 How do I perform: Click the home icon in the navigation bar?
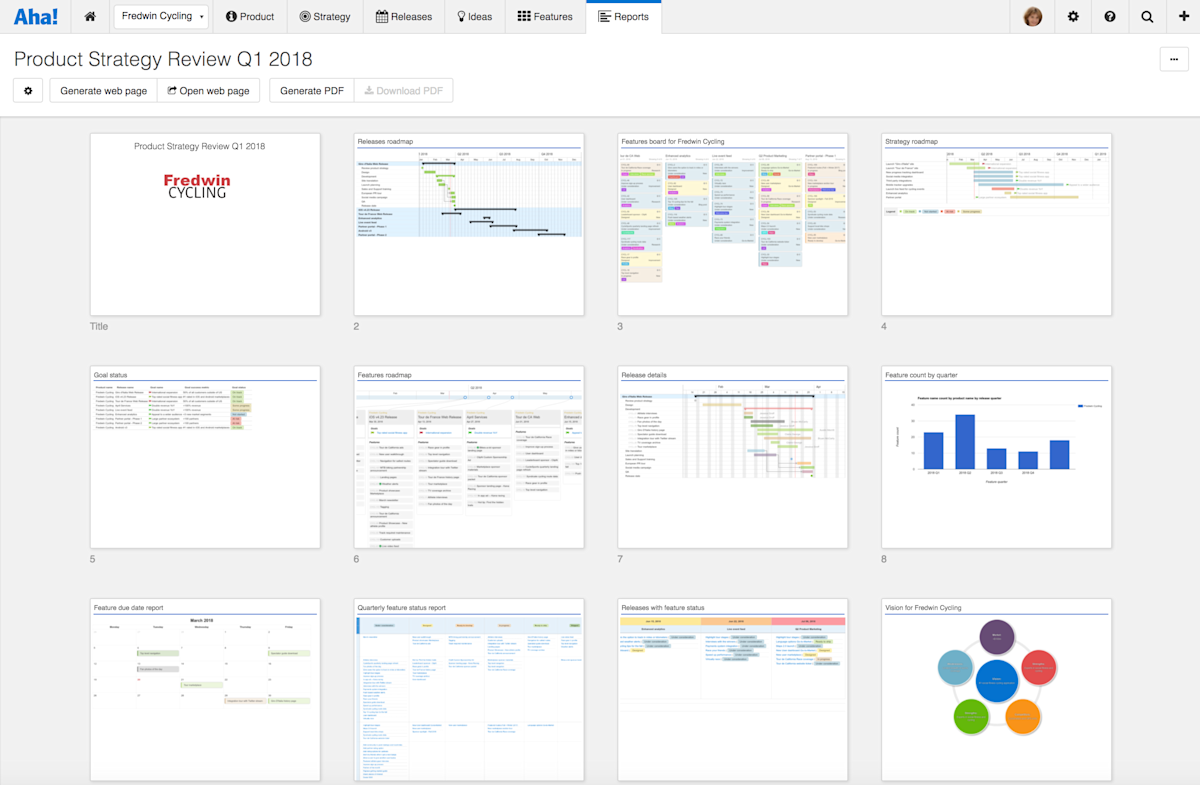click(90, 16)
